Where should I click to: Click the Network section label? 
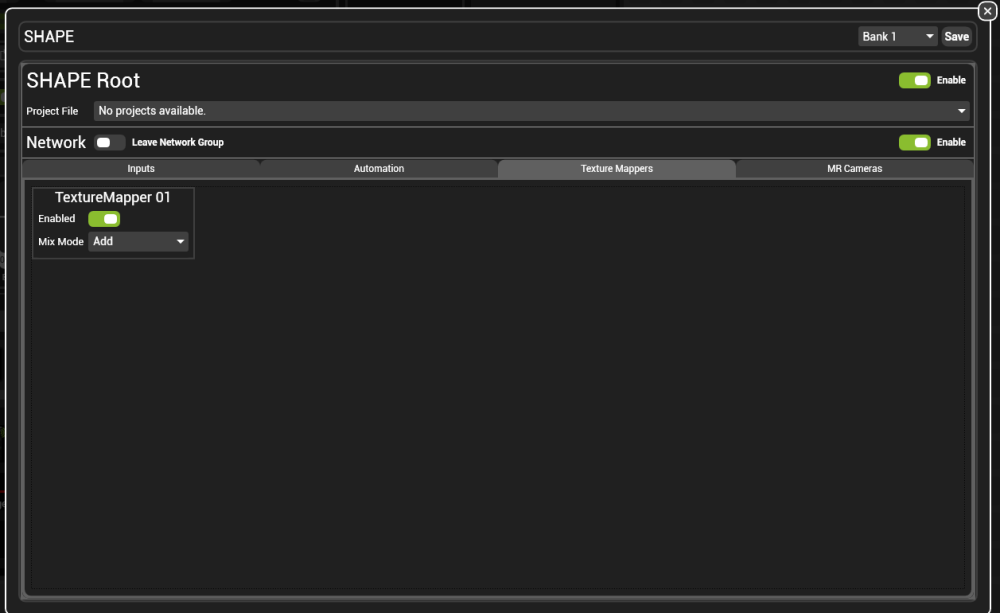coord(55,142)
